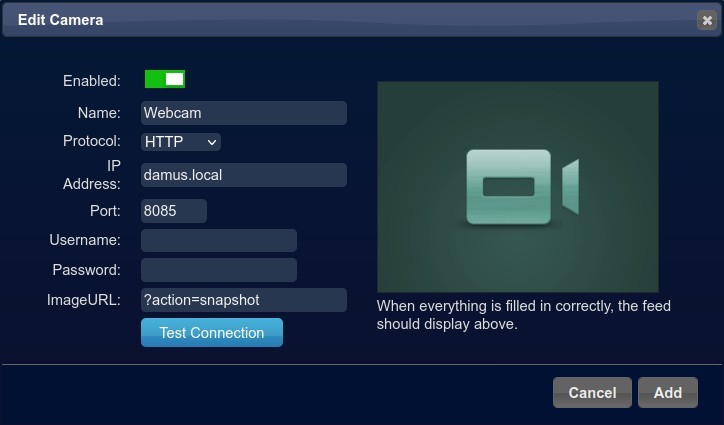Screen dimensions: 724x425
Task: Click the Name field containing Webcam
Action: (243, 113)
